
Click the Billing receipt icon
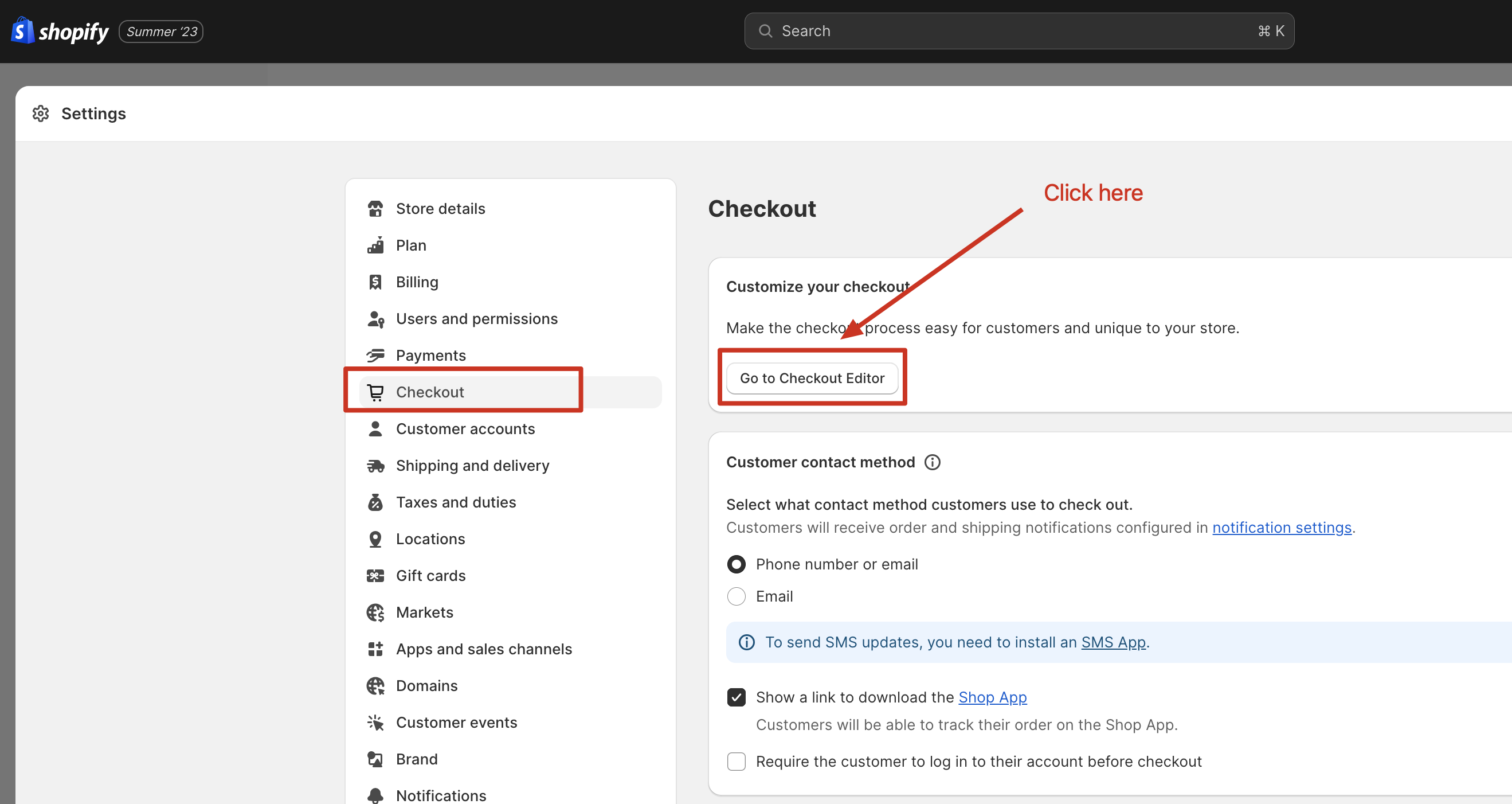click(375, 282)
